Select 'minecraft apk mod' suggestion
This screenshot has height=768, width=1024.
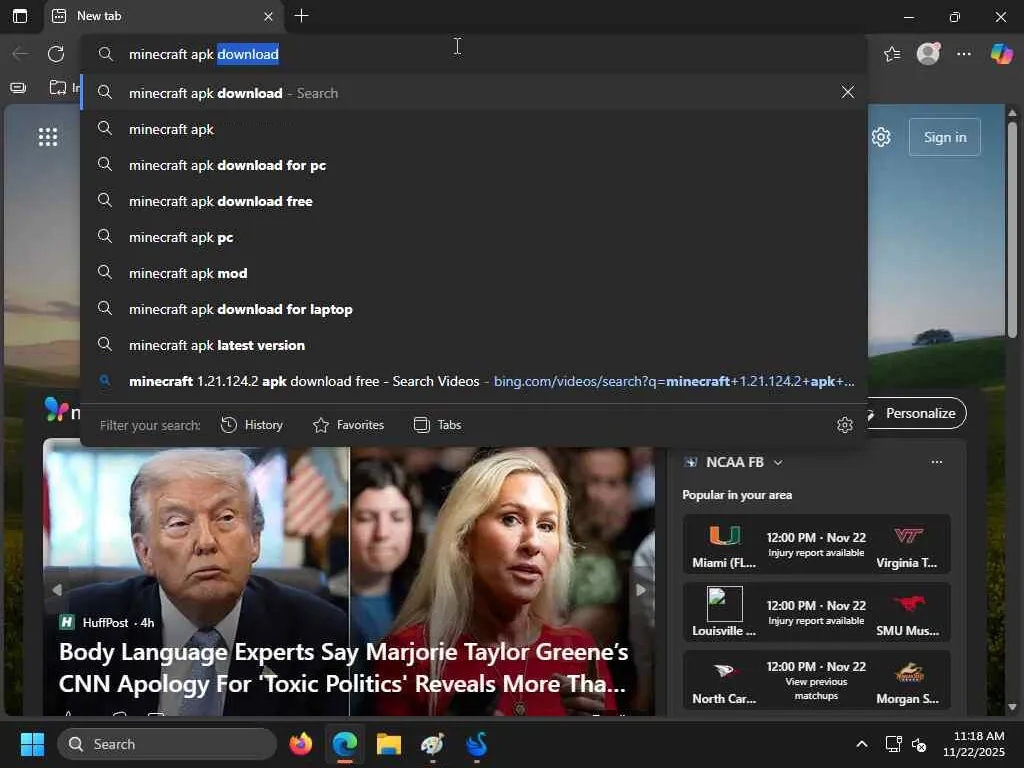point(474,273)
